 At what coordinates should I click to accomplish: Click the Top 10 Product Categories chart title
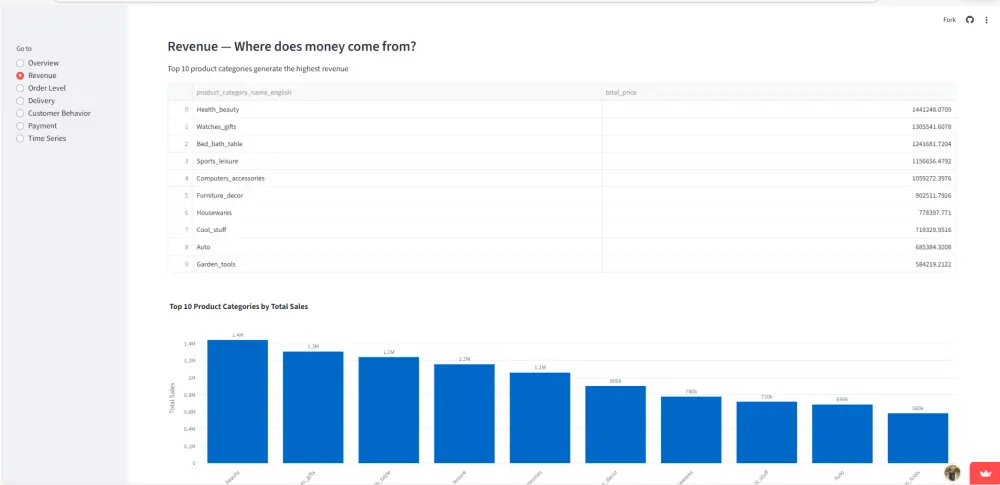(x=239, y=307)
